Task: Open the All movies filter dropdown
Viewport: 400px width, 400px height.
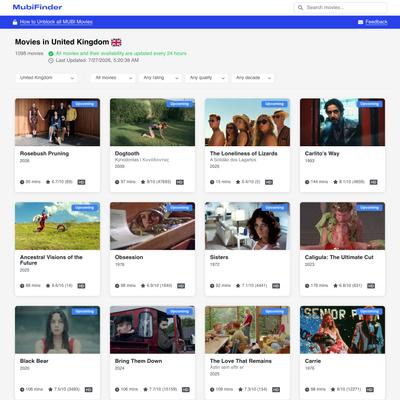Action: click(113, 78)
